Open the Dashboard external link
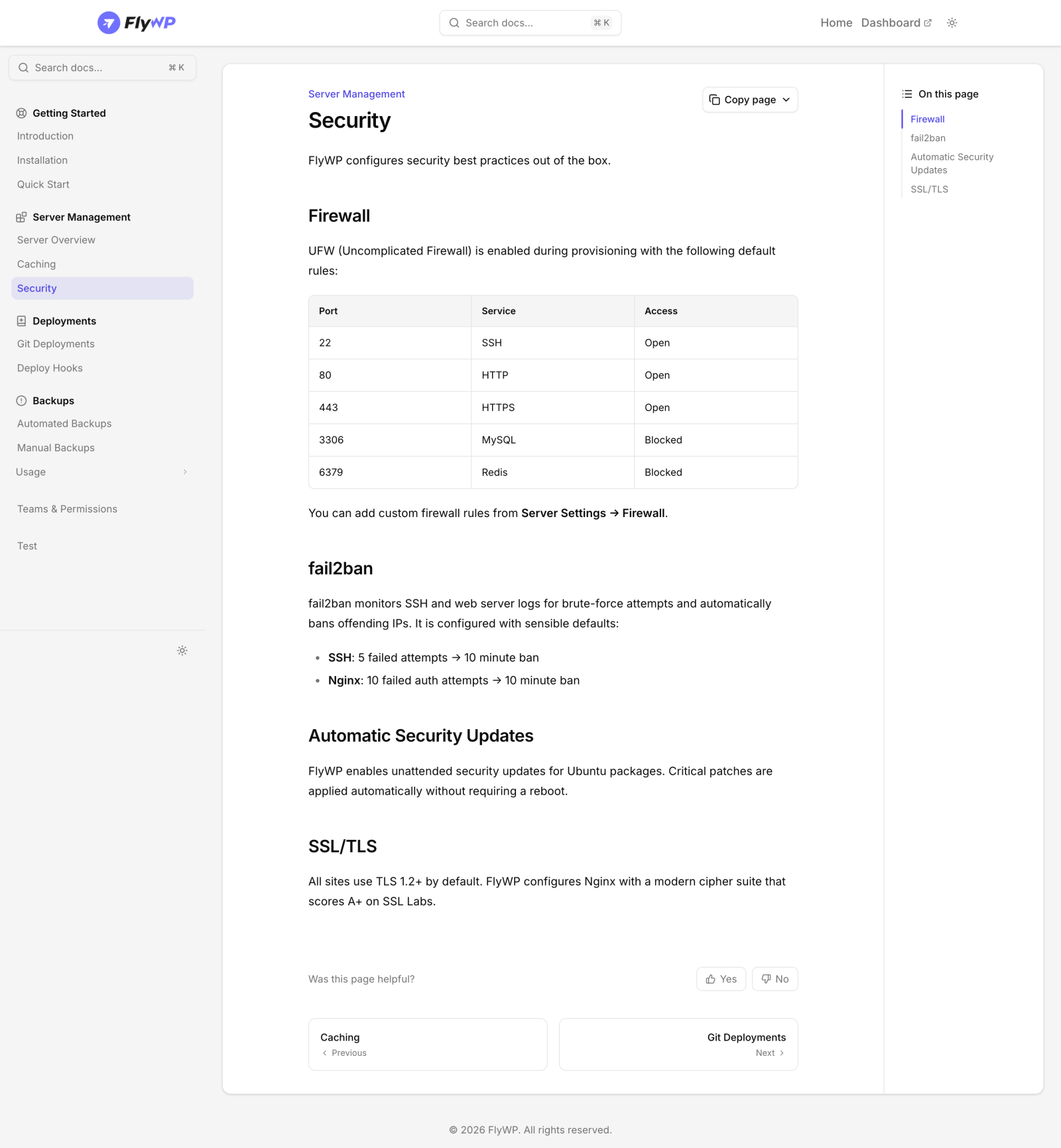This screenshot has width=1061, height=1148. 896,23
